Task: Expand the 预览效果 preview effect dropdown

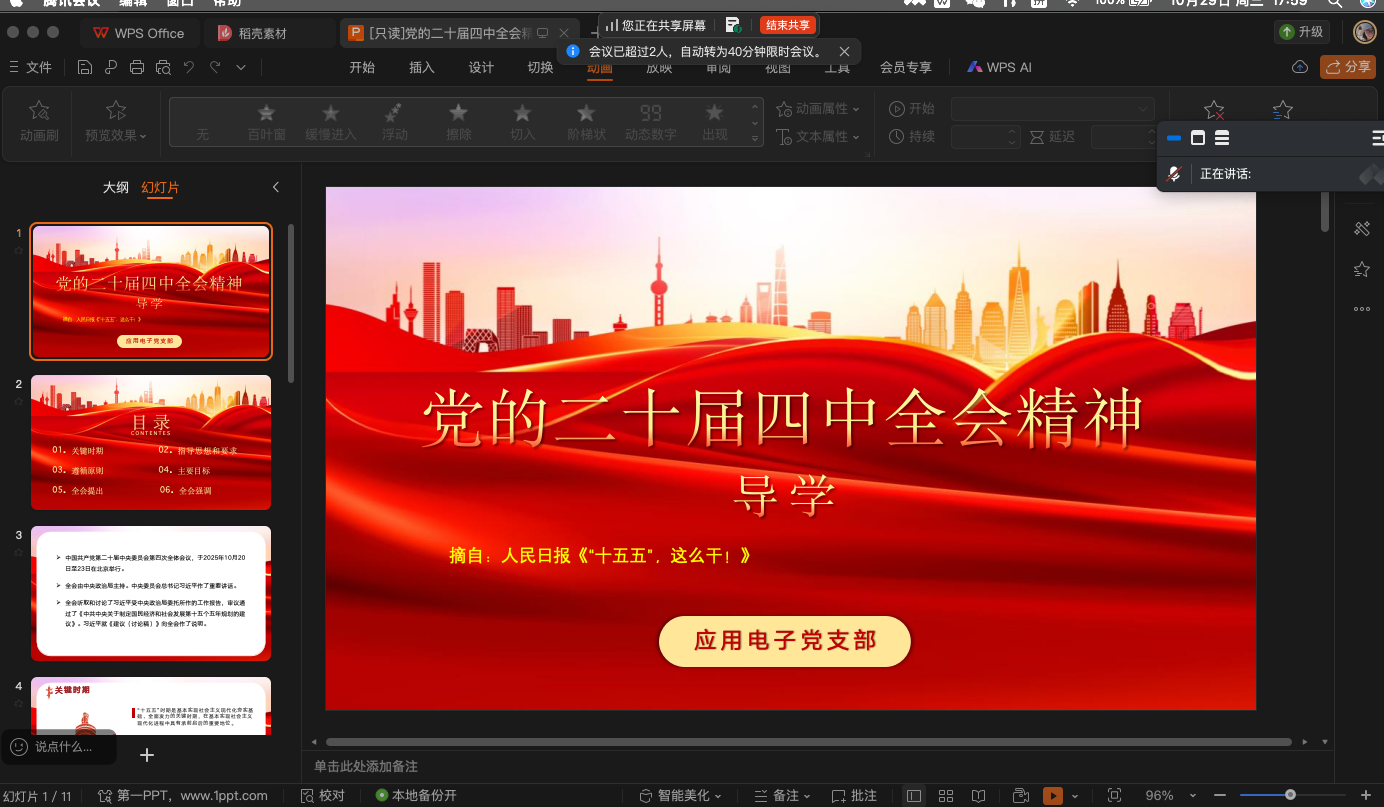Action: pyautogui.click(x=116, y=135)
